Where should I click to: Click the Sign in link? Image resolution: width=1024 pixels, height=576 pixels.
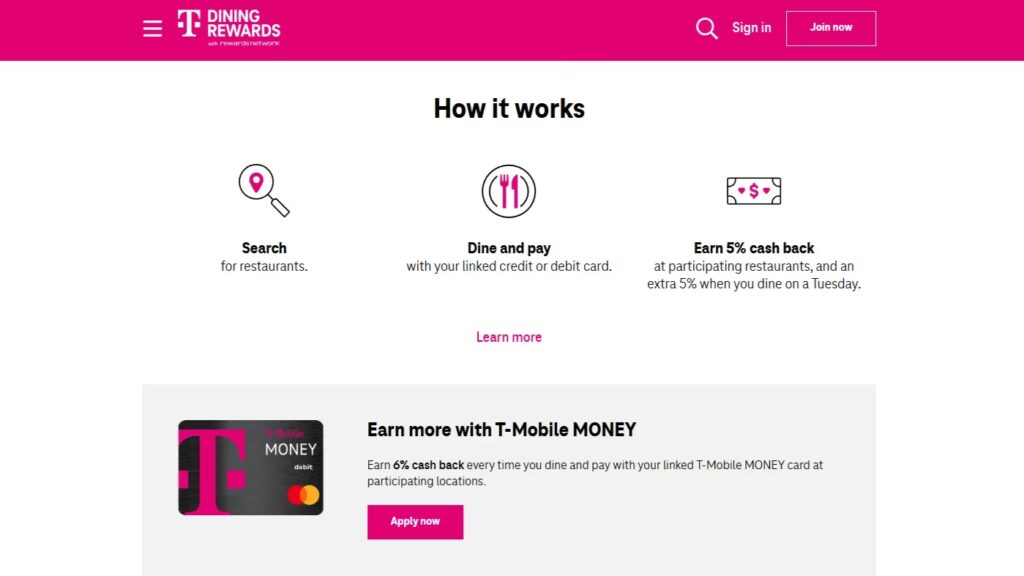751,28
